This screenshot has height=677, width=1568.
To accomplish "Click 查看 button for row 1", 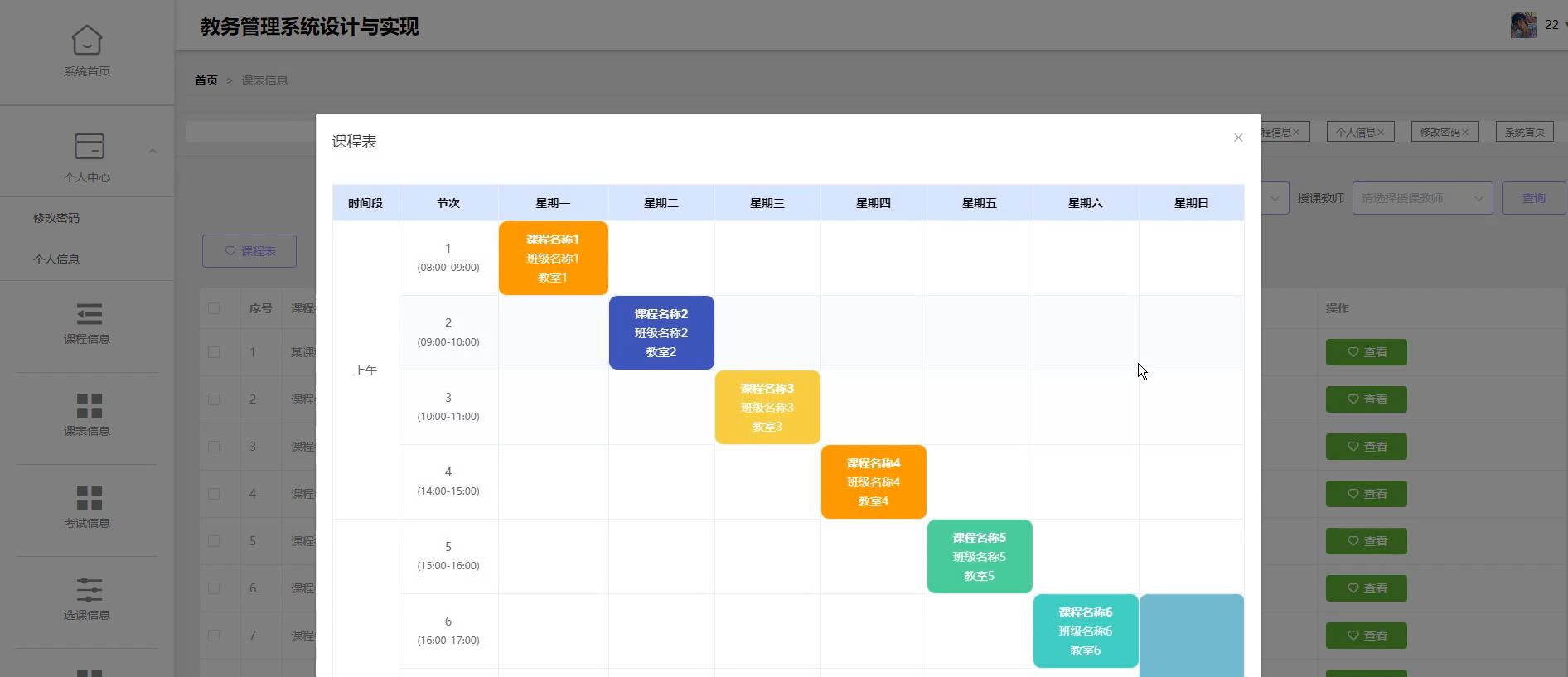I will (x=1366, y=352).
